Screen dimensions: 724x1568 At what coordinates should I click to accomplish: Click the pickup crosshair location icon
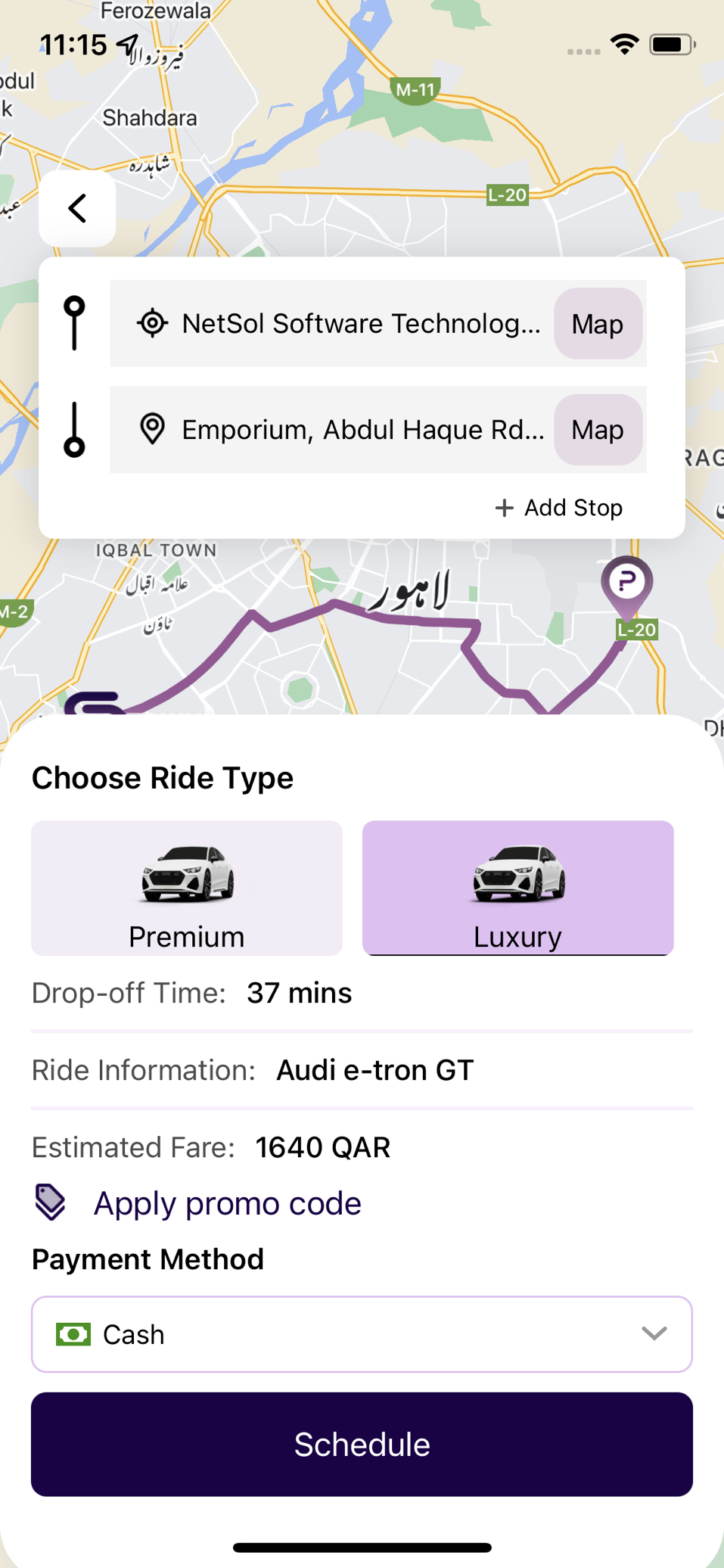pyautogui.click(x=152, y=323)
